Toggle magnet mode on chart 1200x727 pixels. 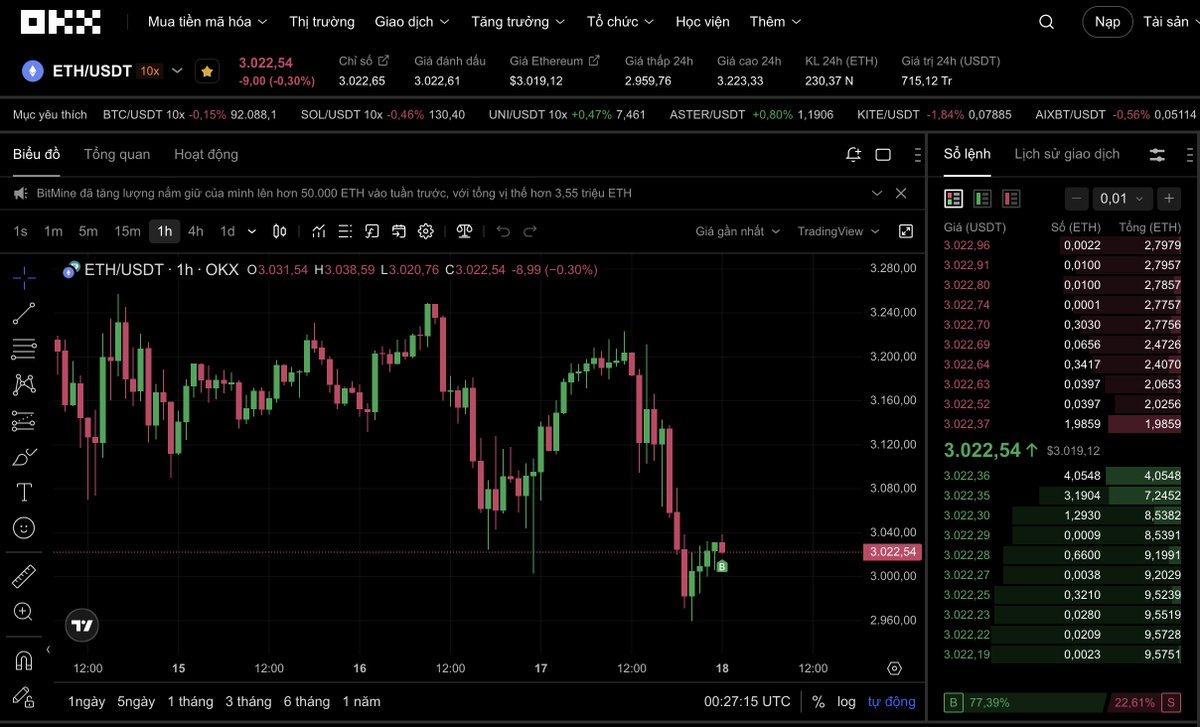[x=24, y=660]
